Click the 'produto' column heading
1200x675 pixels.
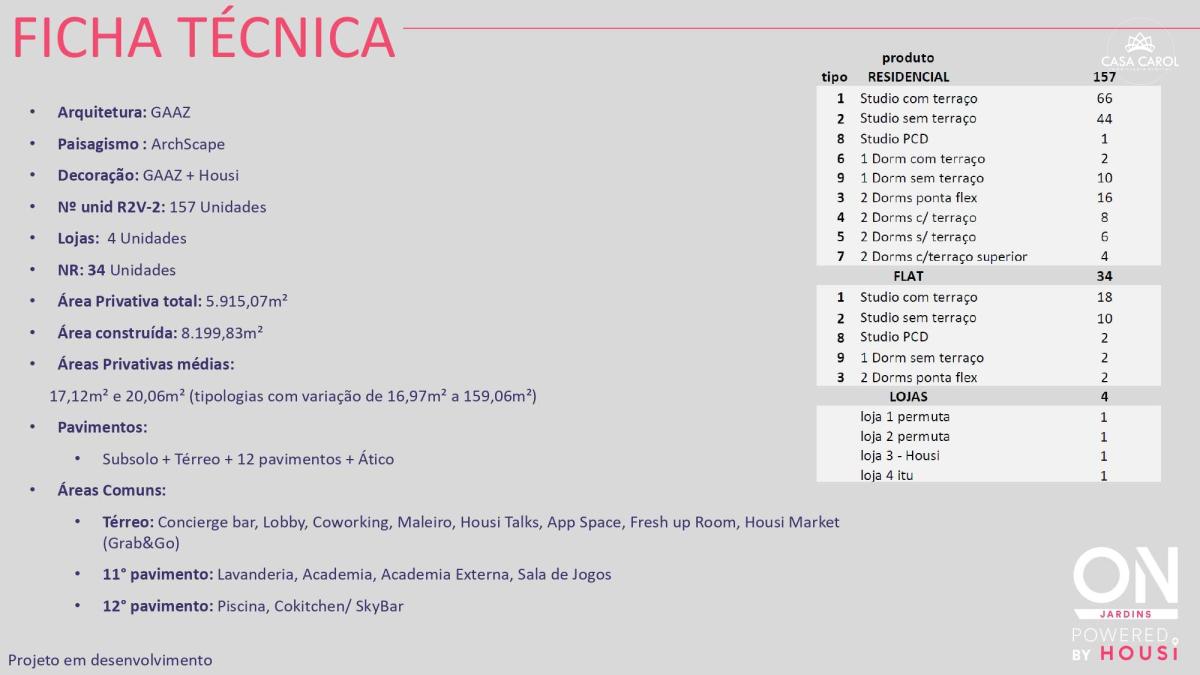click(x=908, y=58)
